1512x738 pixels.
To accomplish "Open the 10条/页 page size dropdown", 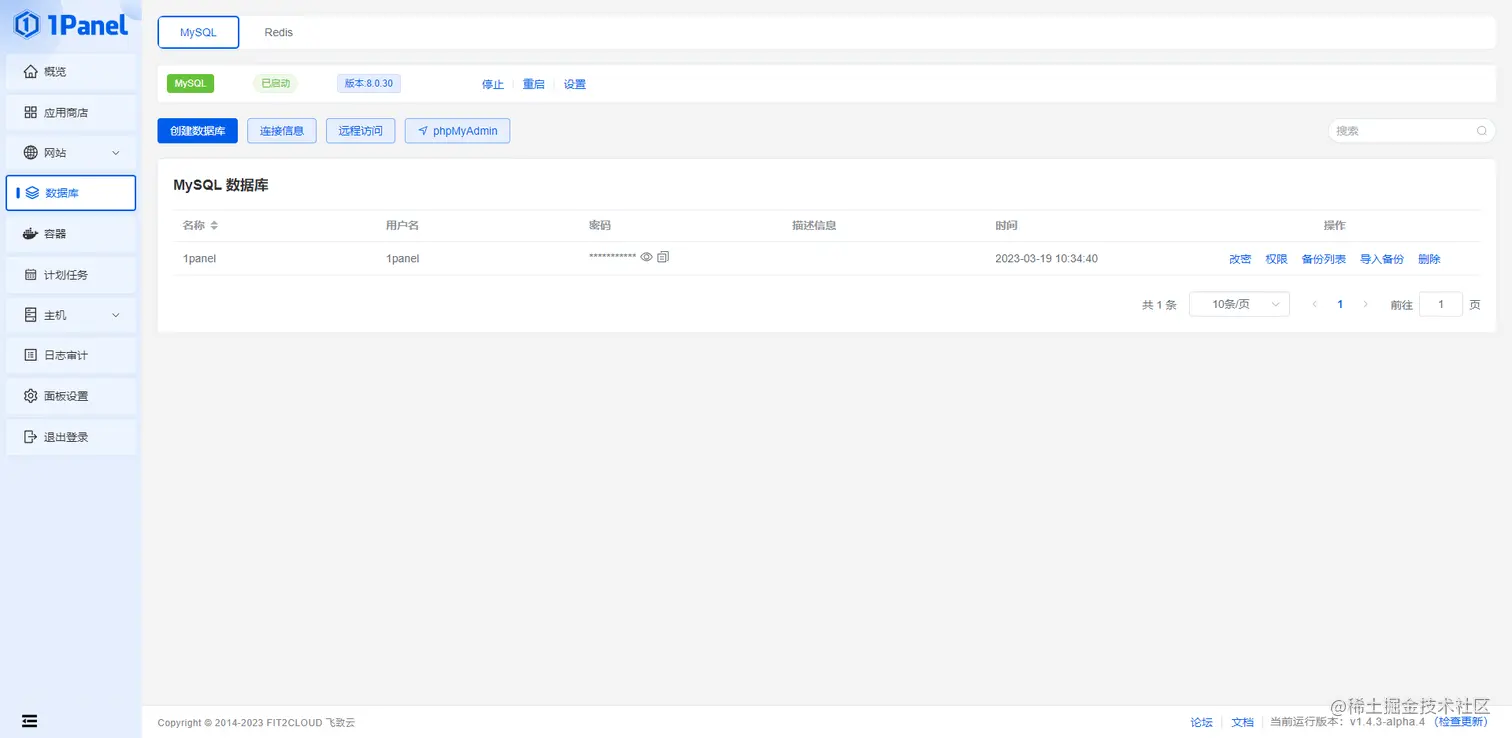I will pyautogui.click(x=1239, y=304).
